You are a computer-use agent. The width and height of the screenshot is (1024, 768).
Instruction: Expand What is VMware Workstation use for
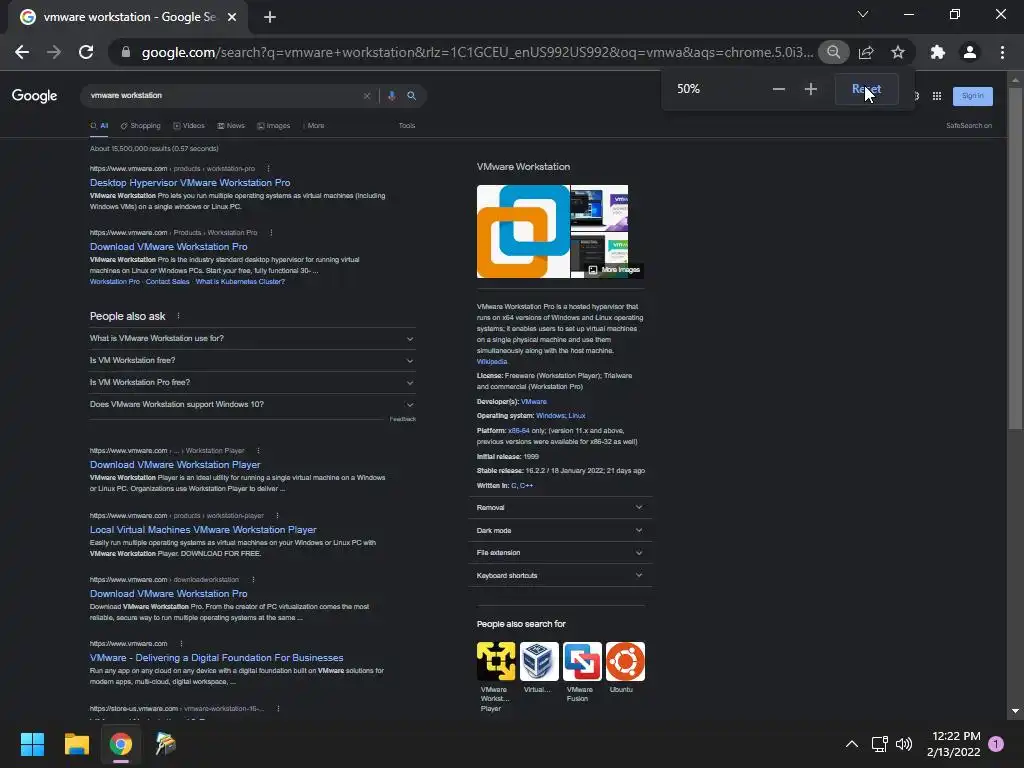pos(252,338)
